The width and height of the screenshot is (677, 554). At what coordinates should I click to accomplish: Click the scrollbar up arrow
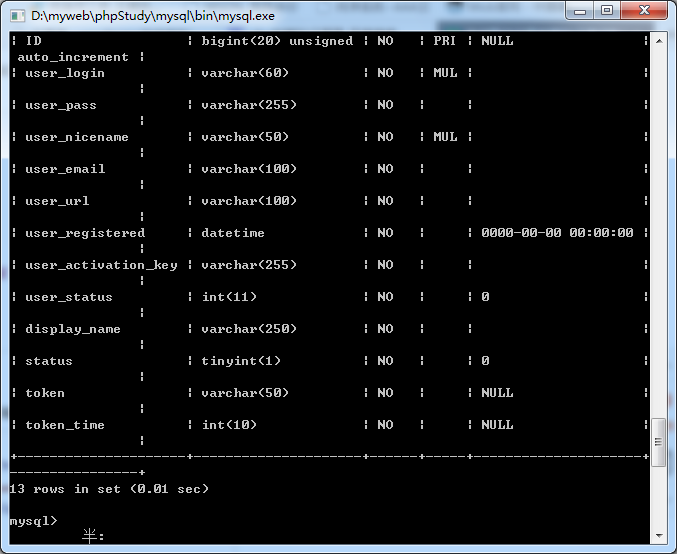659,41
